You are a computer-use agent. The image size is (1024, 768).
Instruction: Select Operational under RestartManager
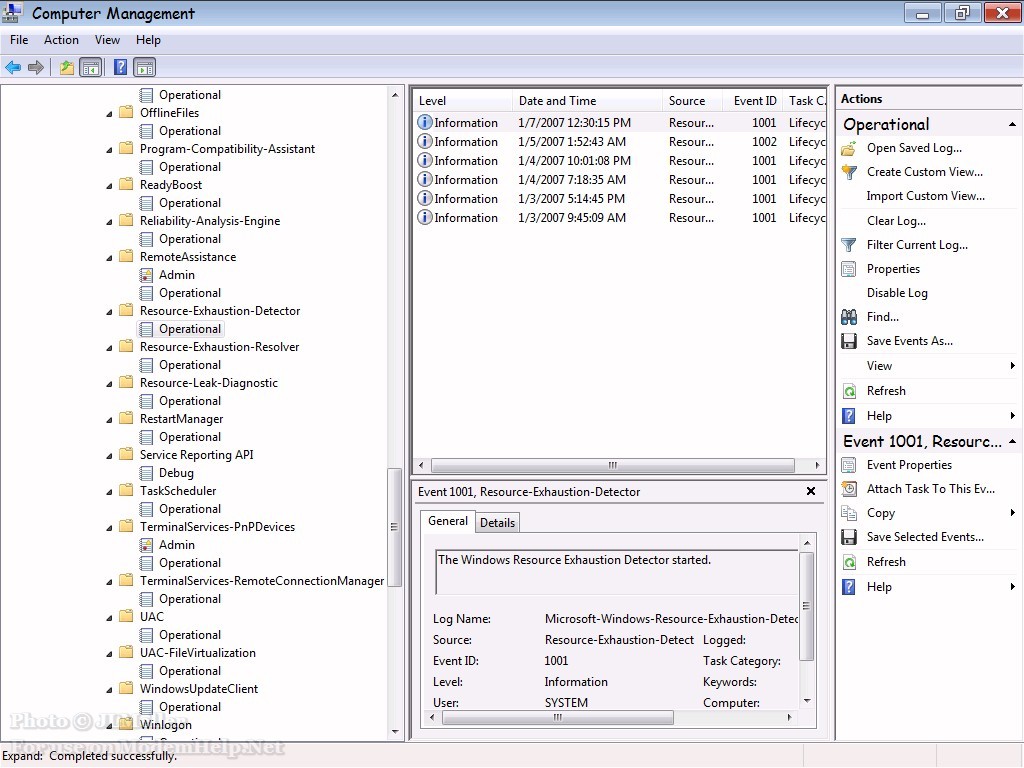(189, 437)
